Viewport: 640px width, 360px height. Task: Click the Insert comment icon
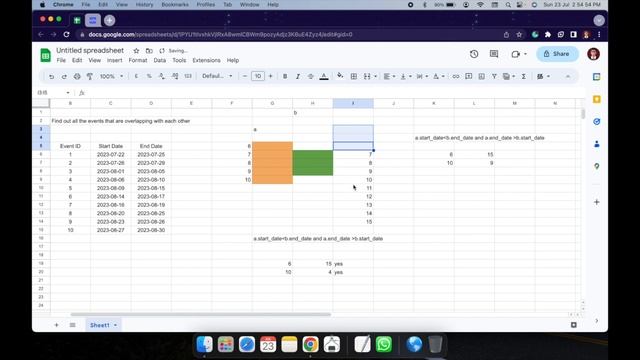[x=469, y=76]
